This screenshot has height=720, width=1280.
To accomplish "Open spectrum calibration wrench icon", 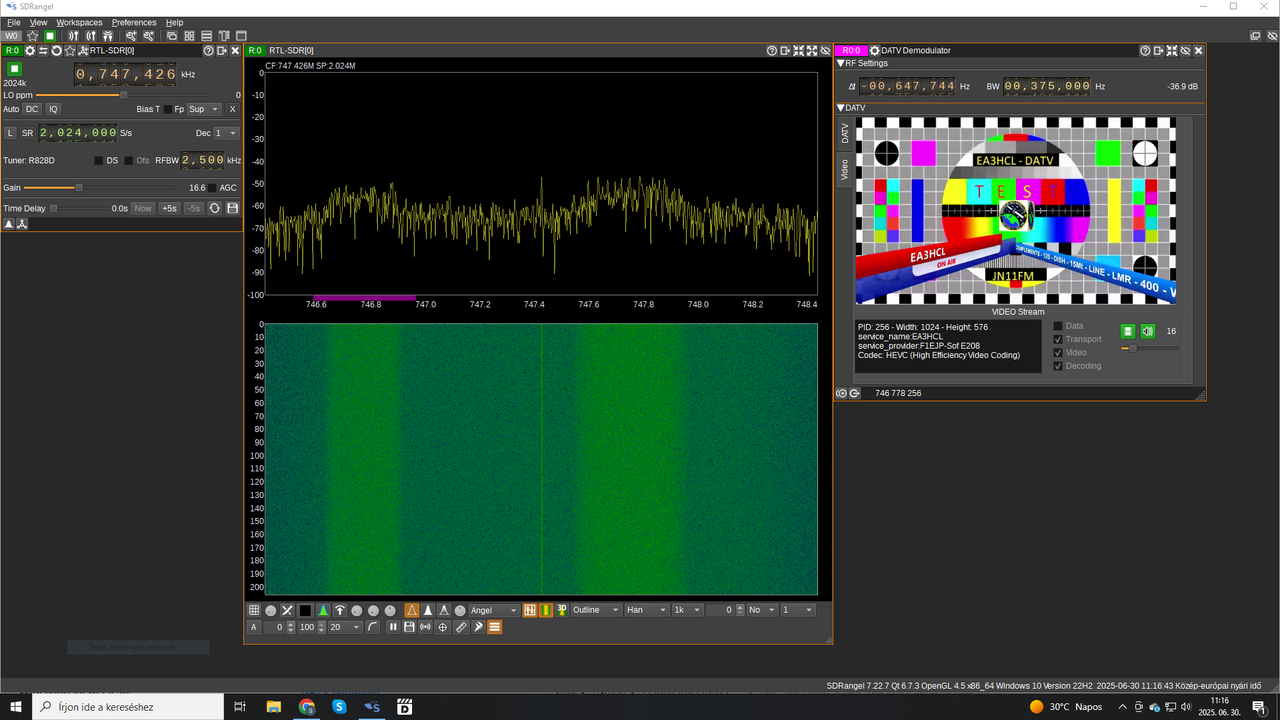I will (479, 627).
